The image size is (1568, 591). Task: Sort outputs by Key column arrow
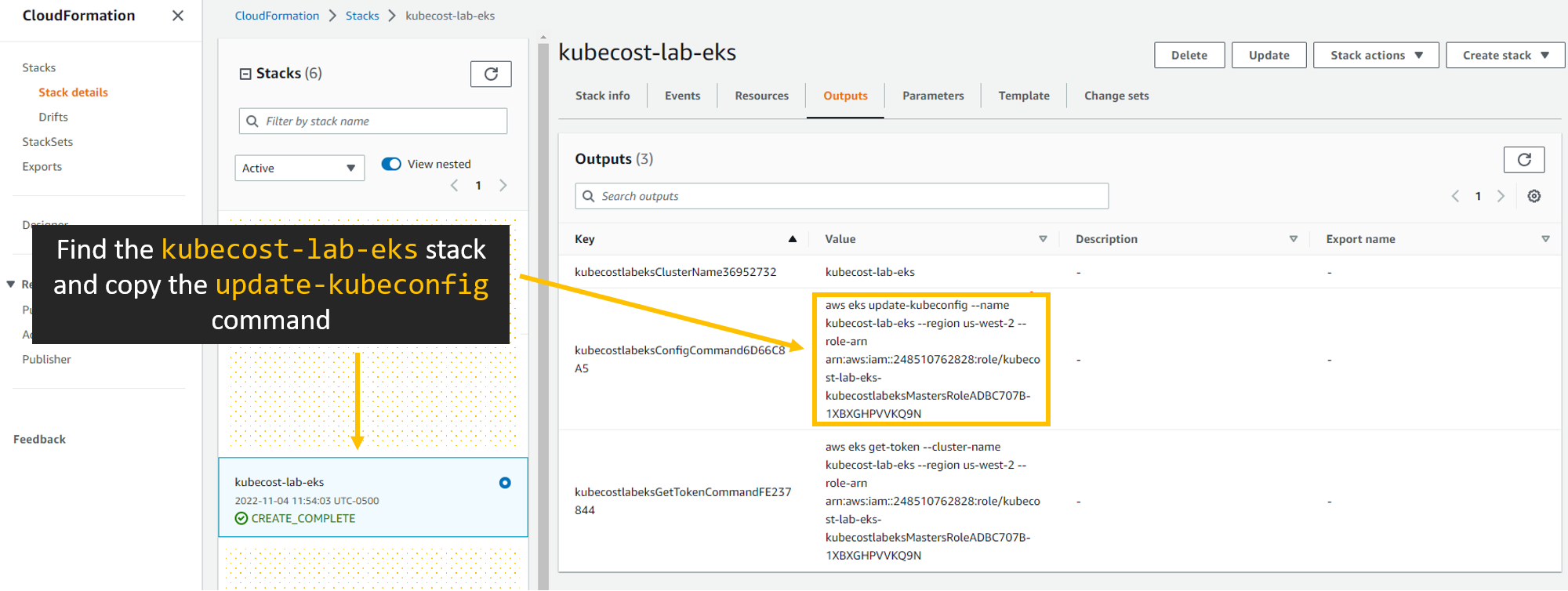click(793, 239)
